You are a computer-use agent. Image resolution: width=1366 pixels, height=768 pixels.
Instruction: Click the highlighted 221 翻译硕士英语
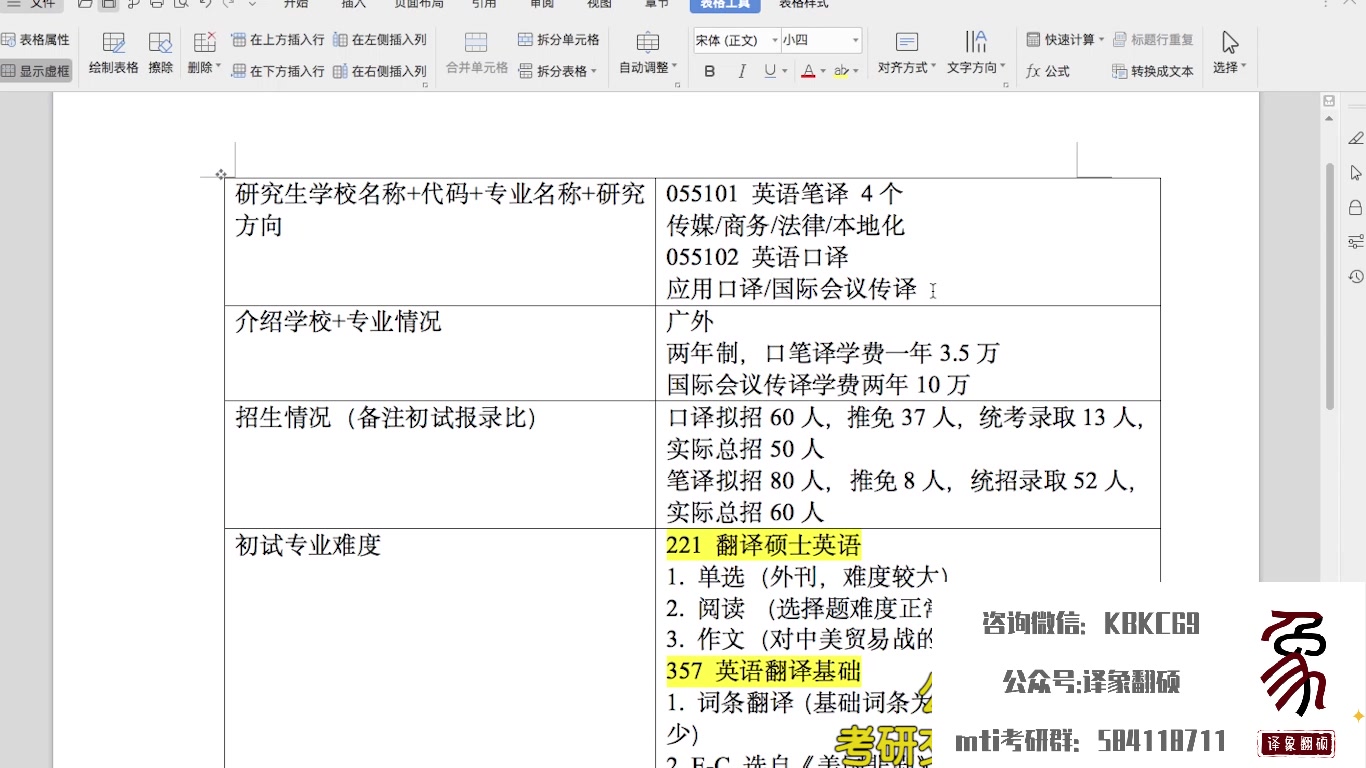(x=764, y=546)
